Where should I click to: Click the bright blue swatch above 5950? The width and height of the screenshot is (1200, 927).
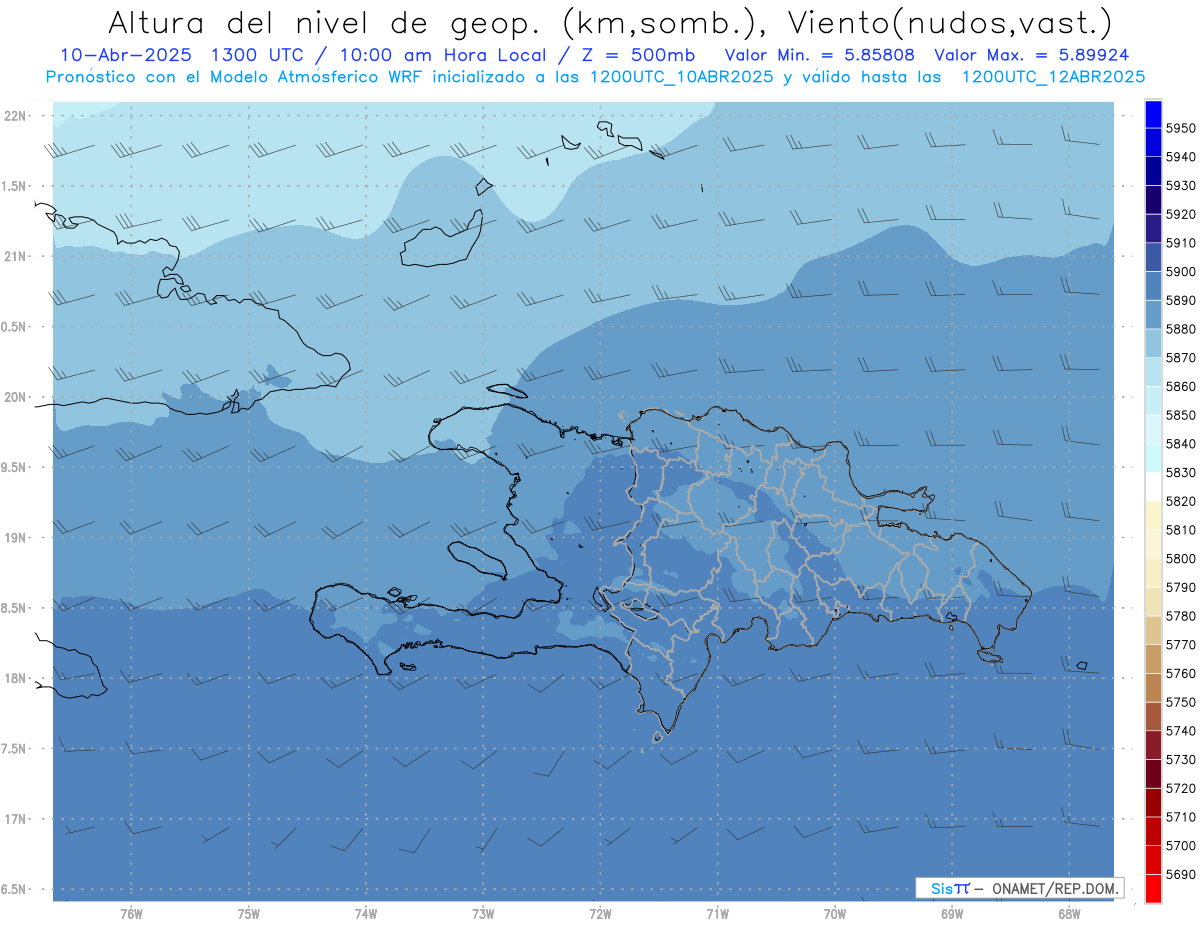pos(1153,114)
